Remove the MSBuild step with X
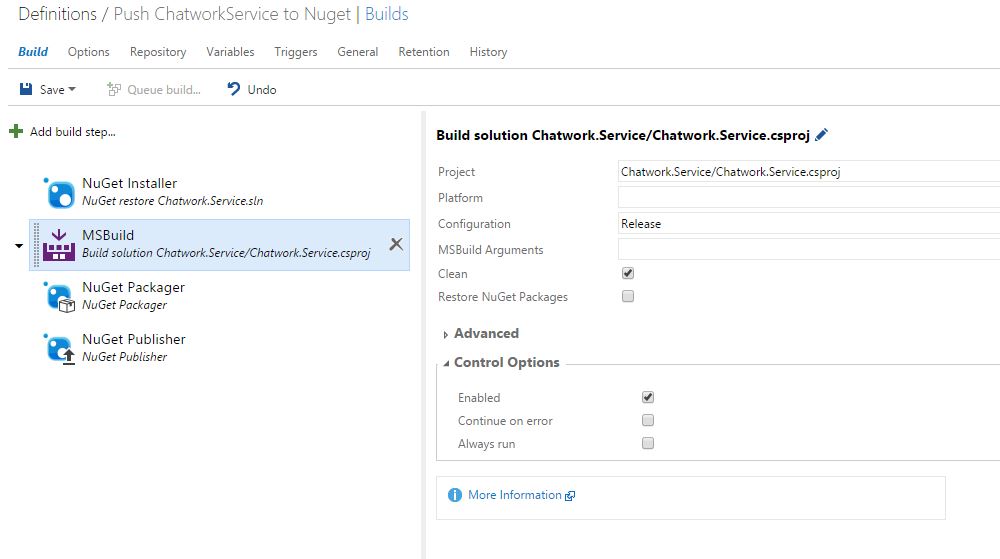Image resolution: width=1000 pixels, height=559 pixels. (396, 244)
